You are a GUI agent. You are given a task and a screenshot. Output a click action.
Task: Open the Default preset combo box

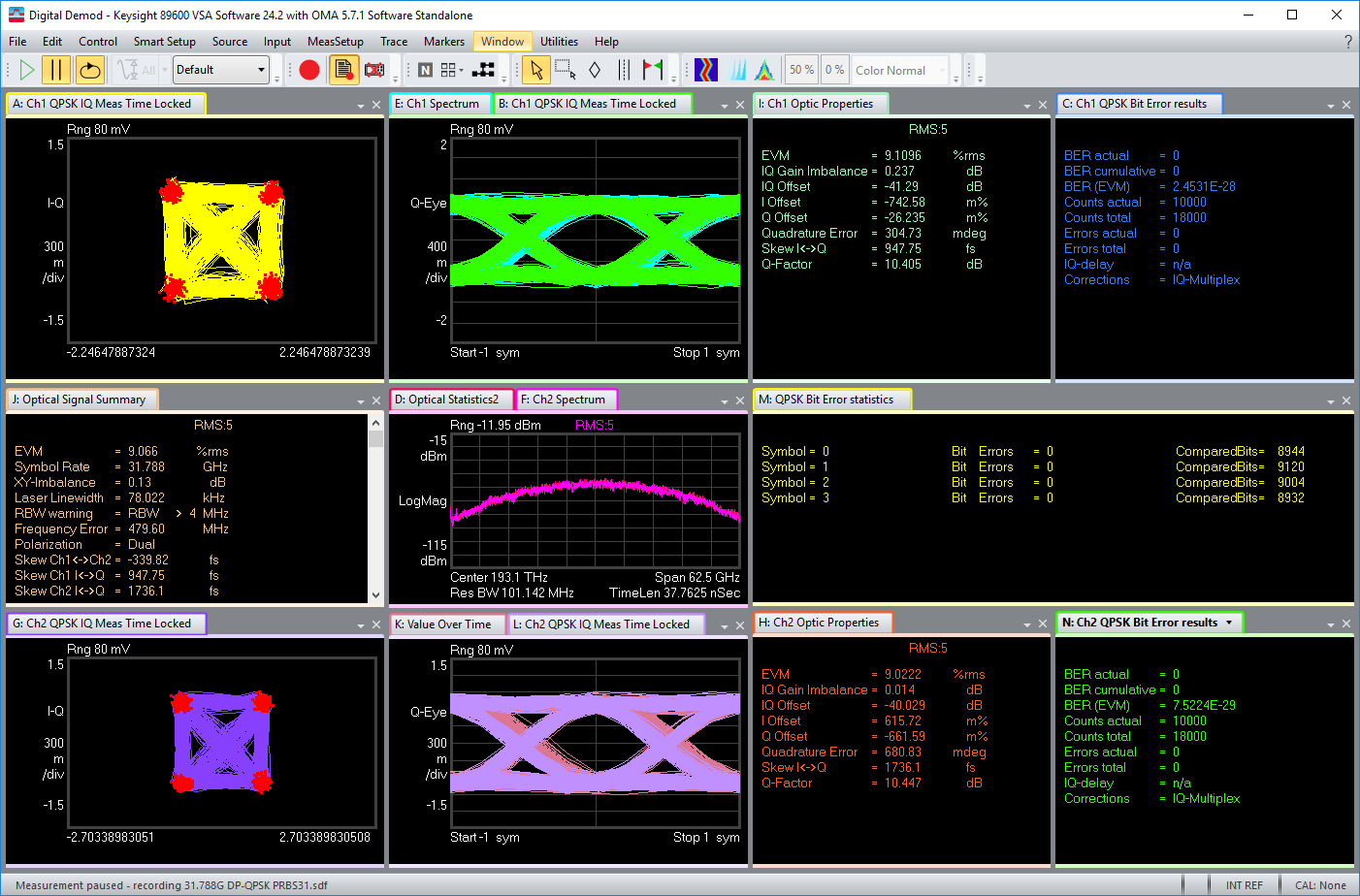pyautogui.click(x=220, y=70)
